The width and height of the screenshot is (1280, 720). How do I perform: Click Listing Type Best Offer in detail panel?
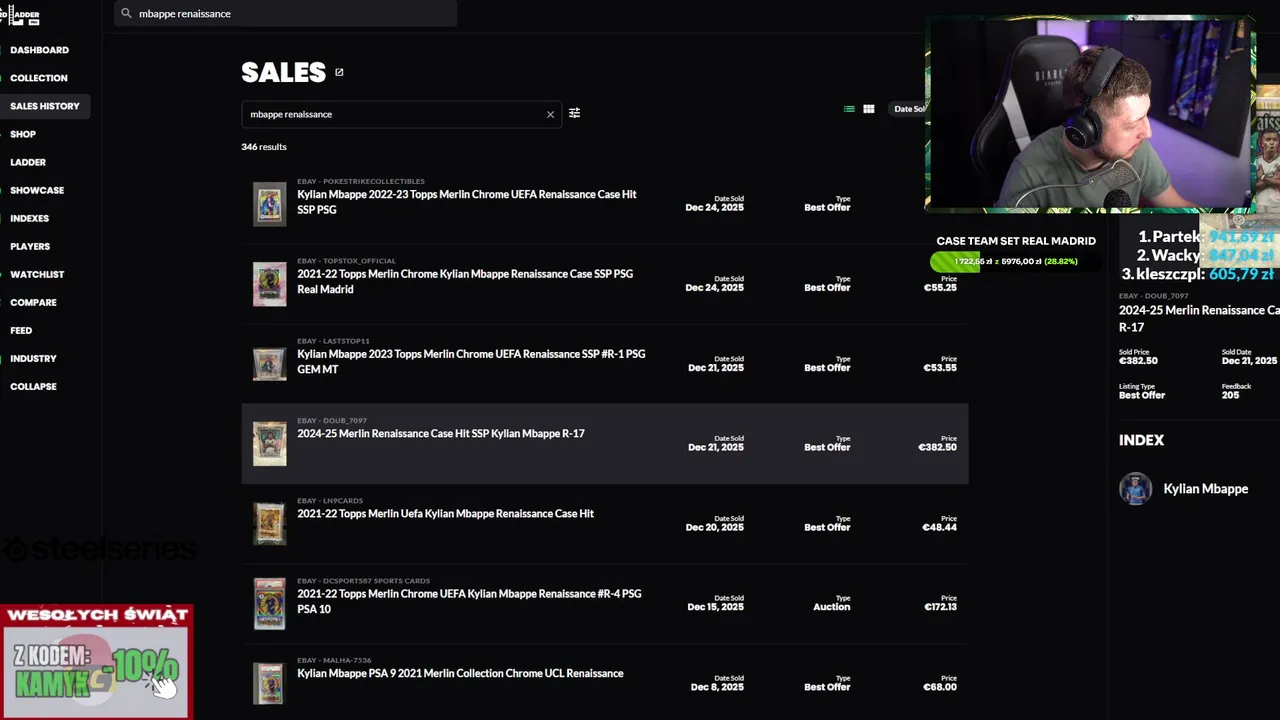(x=1142, y=395)
